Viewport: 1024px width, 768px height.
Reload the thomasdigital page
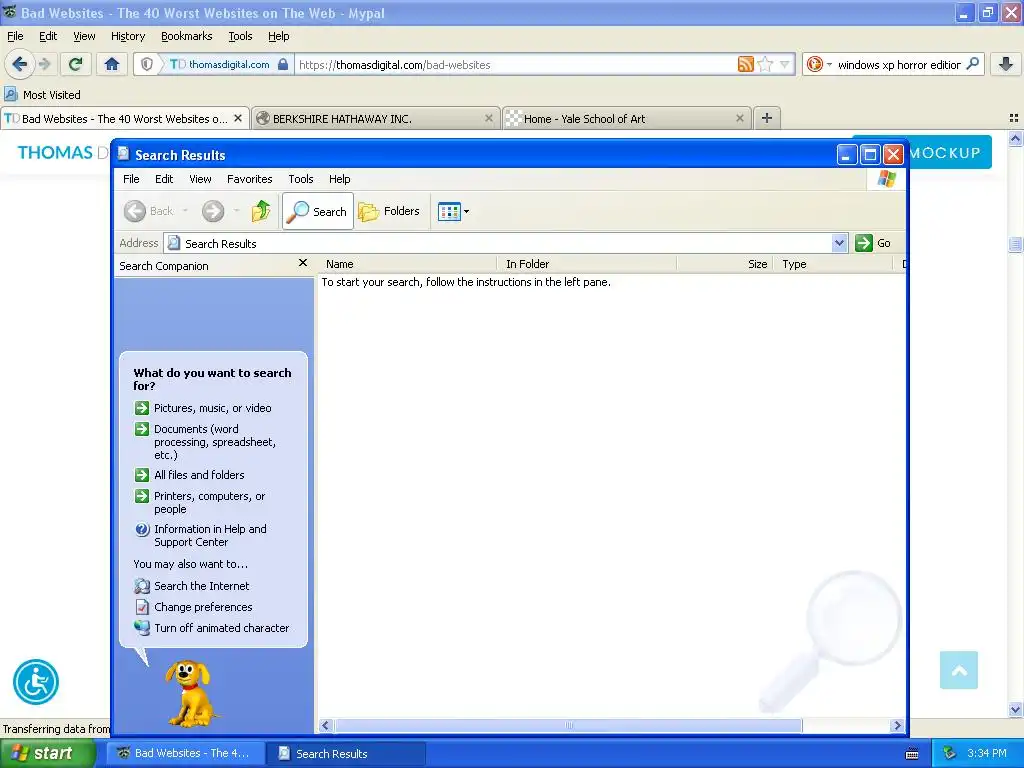tap(76, 64)
